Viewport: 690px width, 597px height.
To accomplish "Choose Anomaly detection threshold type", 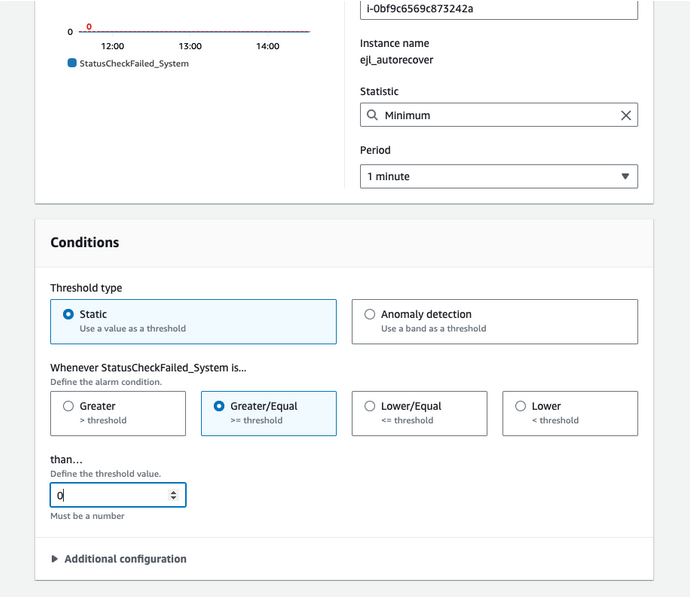I will (370, 314).
